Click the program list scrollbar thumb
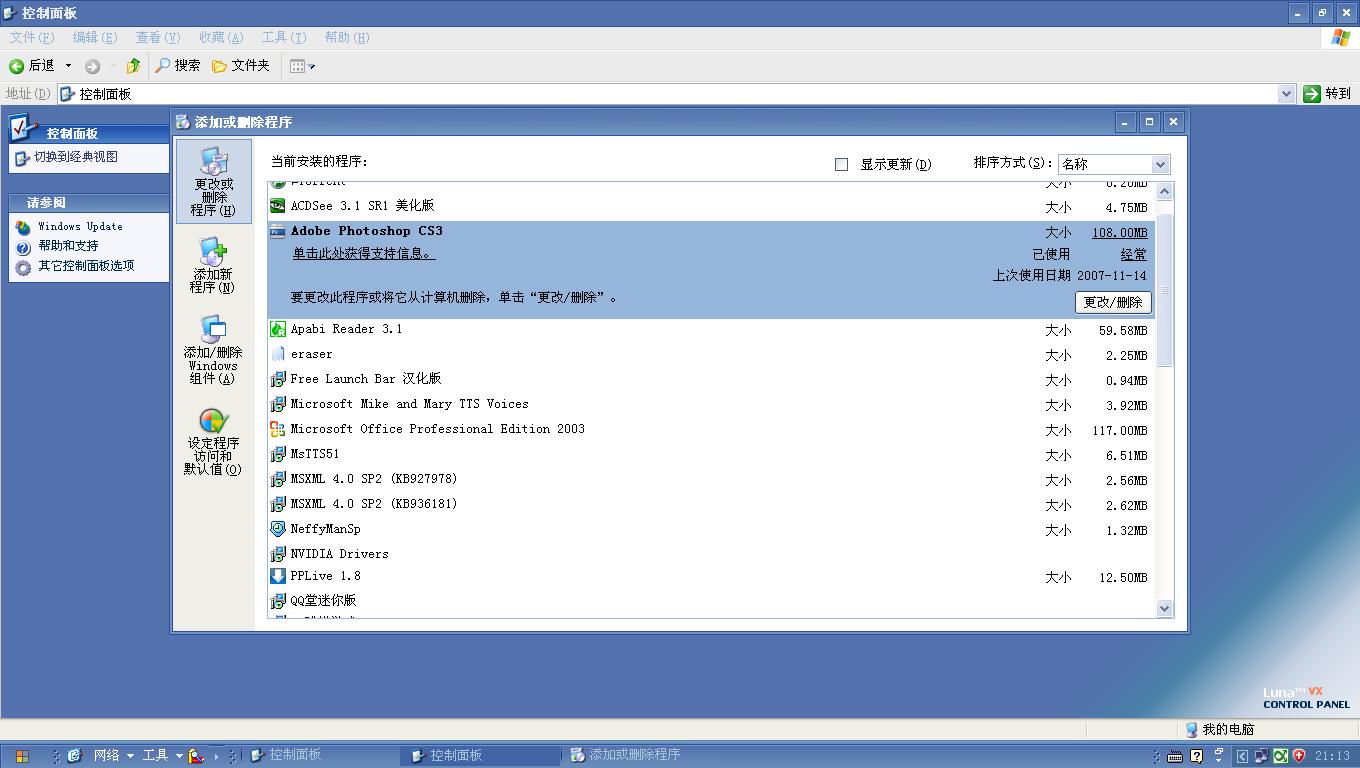 1164,289
